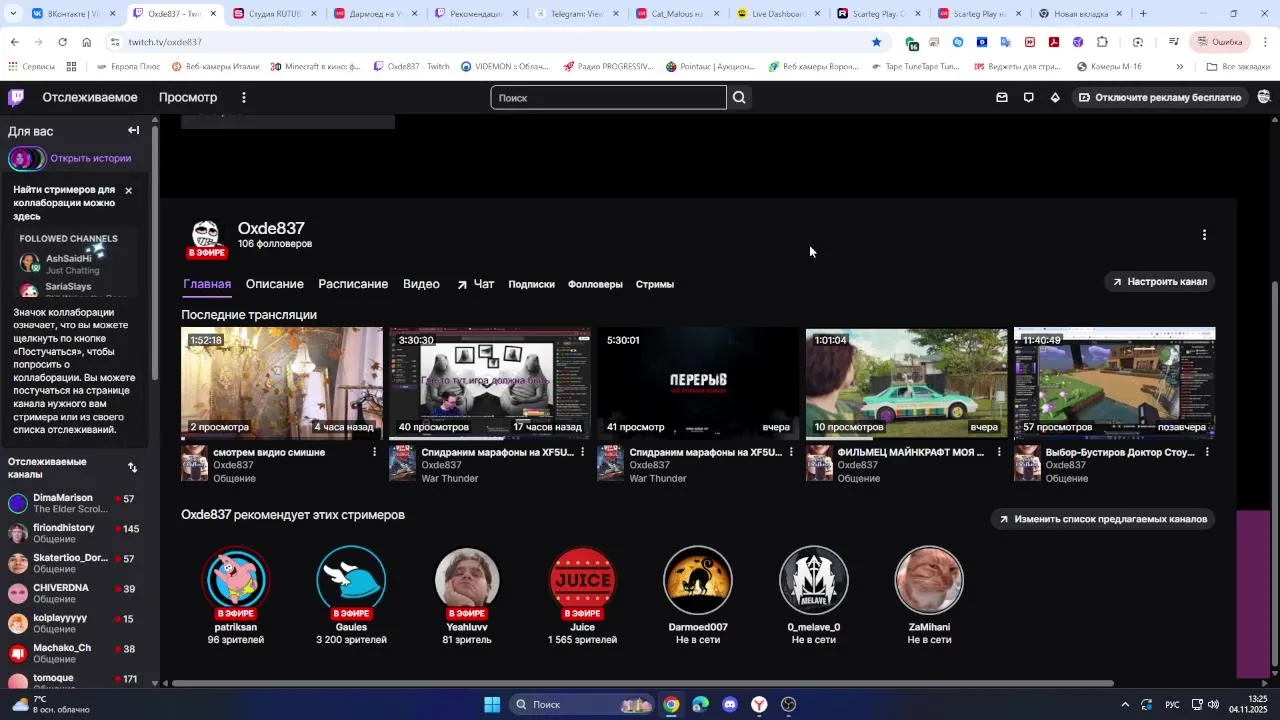Open recommended streamer Darmoed007
Image resolution: width=1280 pixels, height=720 pixels.
[698, 595]
